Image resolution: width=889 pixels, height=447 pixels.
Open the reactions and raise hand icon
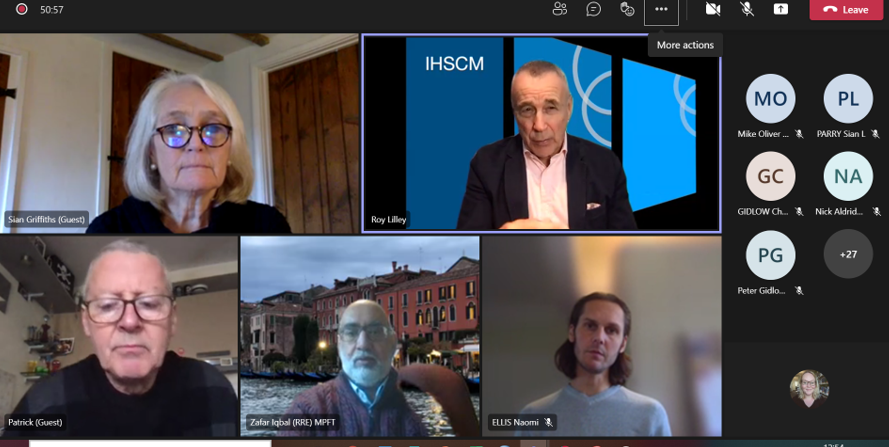627,9
